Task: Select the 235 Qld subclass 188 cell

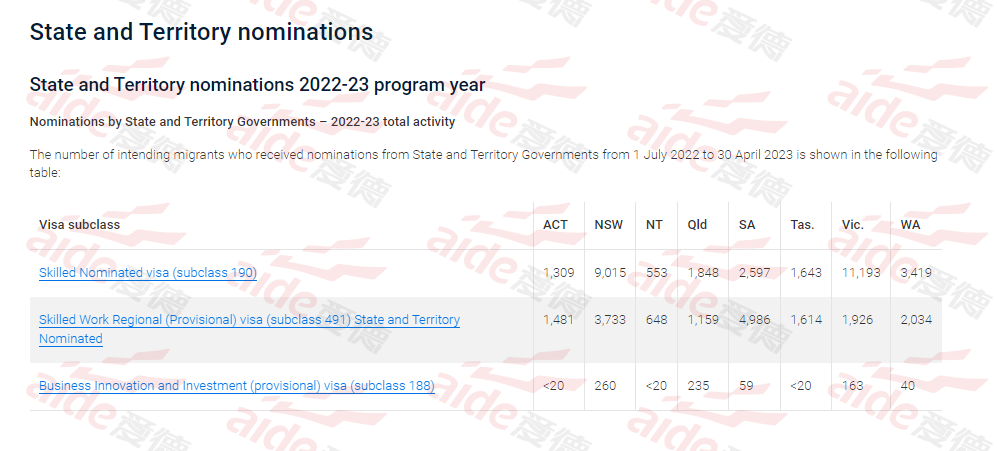Action: point(698,385)
